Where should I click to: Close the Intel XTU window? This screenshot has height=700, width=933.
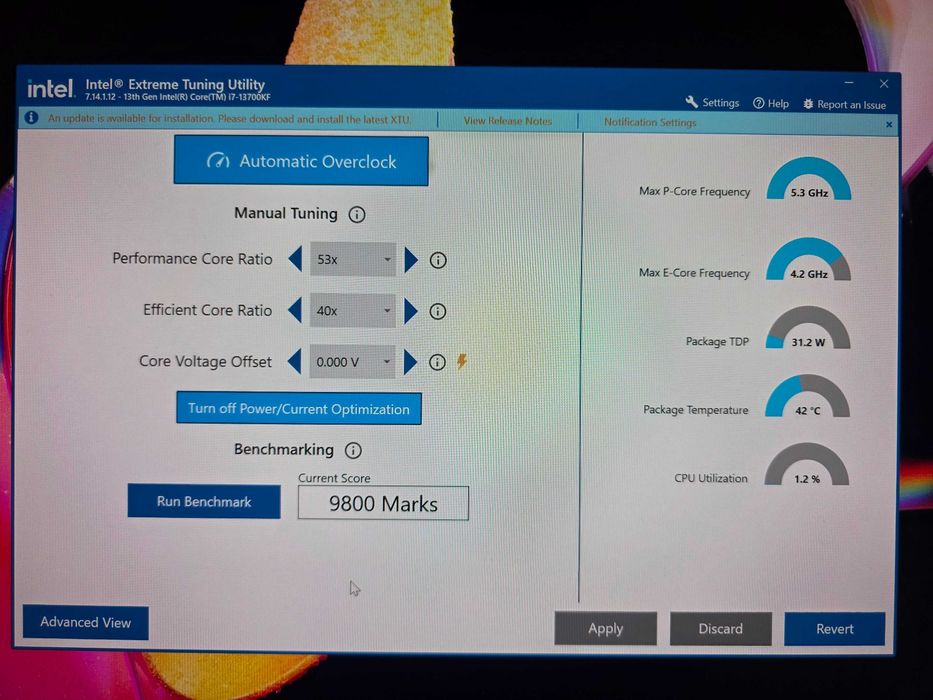[884, 83]
